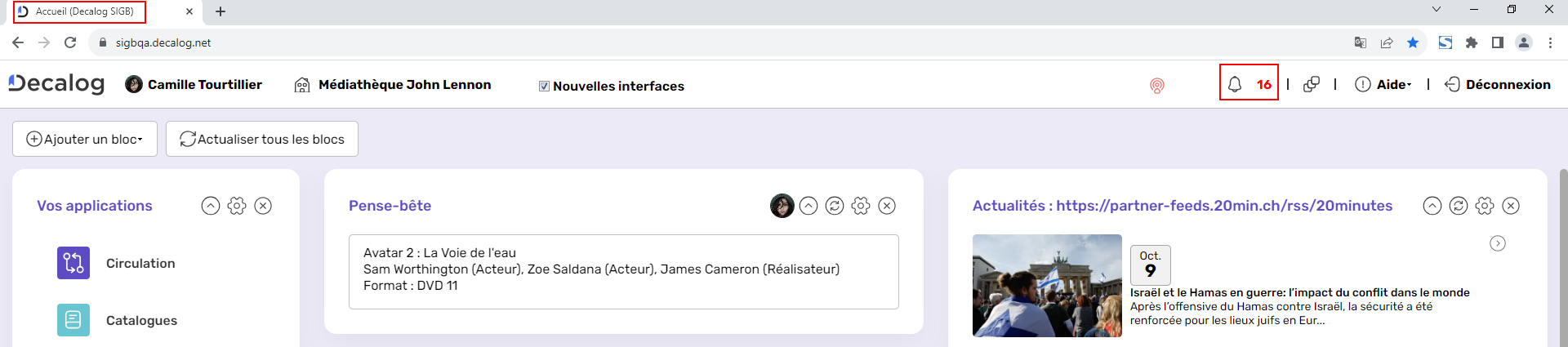Go to next news item arrow
The width and height of the screenshot is (1568, 347).
point(1498,243)
